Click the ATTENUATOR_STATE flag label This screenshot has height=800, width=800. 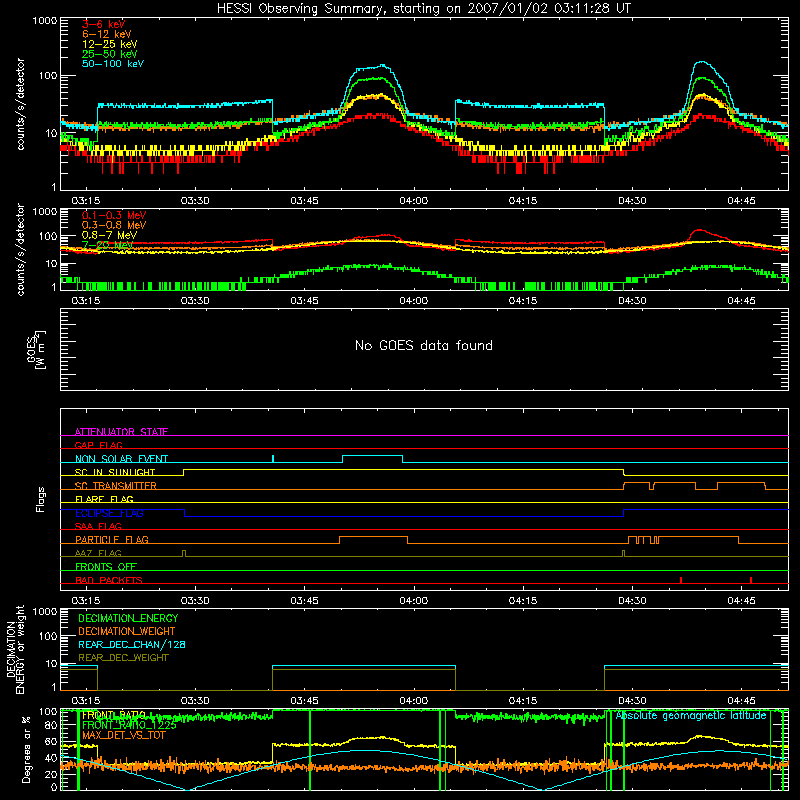click(121, 432)
